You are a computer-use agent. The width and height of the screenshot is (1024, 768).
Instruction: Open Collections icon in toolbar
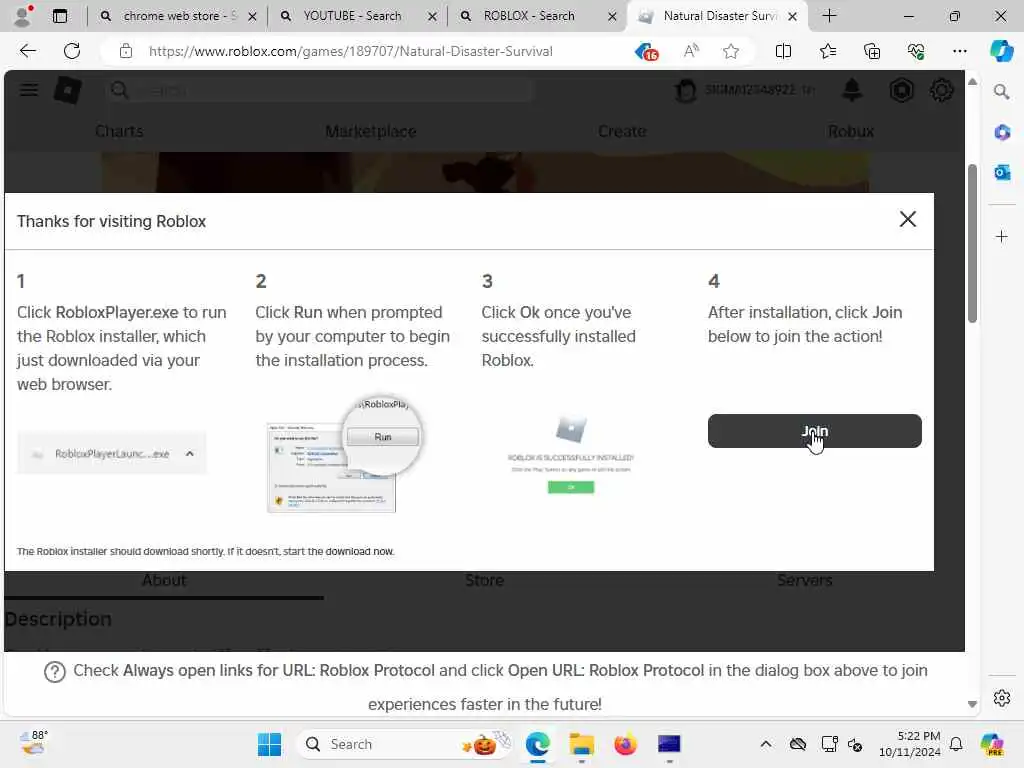(x=872, y=51)
